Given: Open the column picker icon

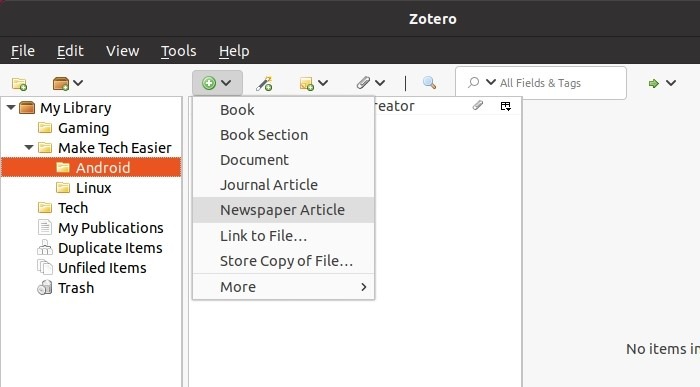Looking at the screenshot, I should pos(505,106).
